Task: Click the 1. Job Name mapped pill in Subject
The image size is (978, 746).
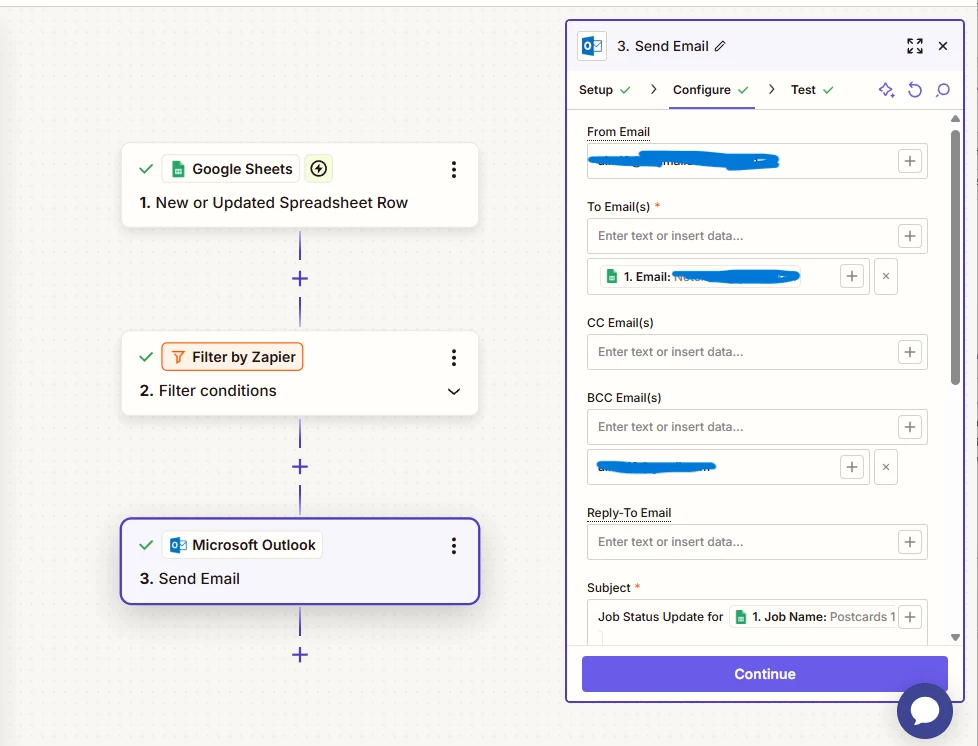Action: point(813,617)
